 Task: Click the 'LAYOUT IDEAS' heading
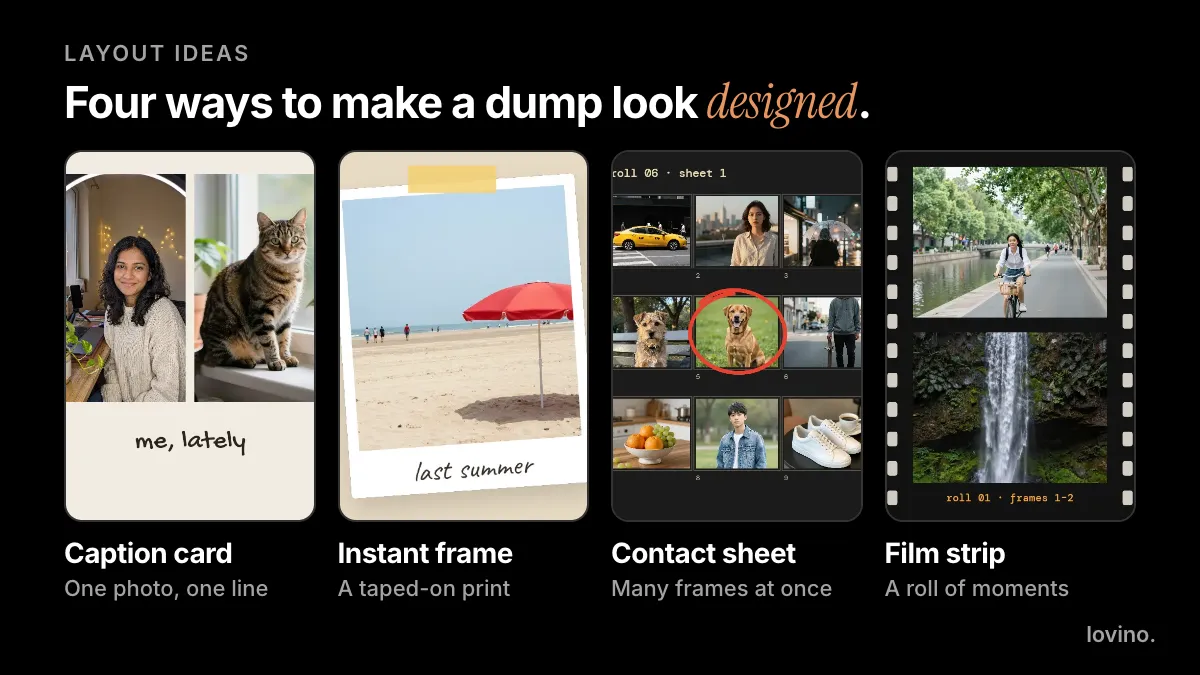157,53
